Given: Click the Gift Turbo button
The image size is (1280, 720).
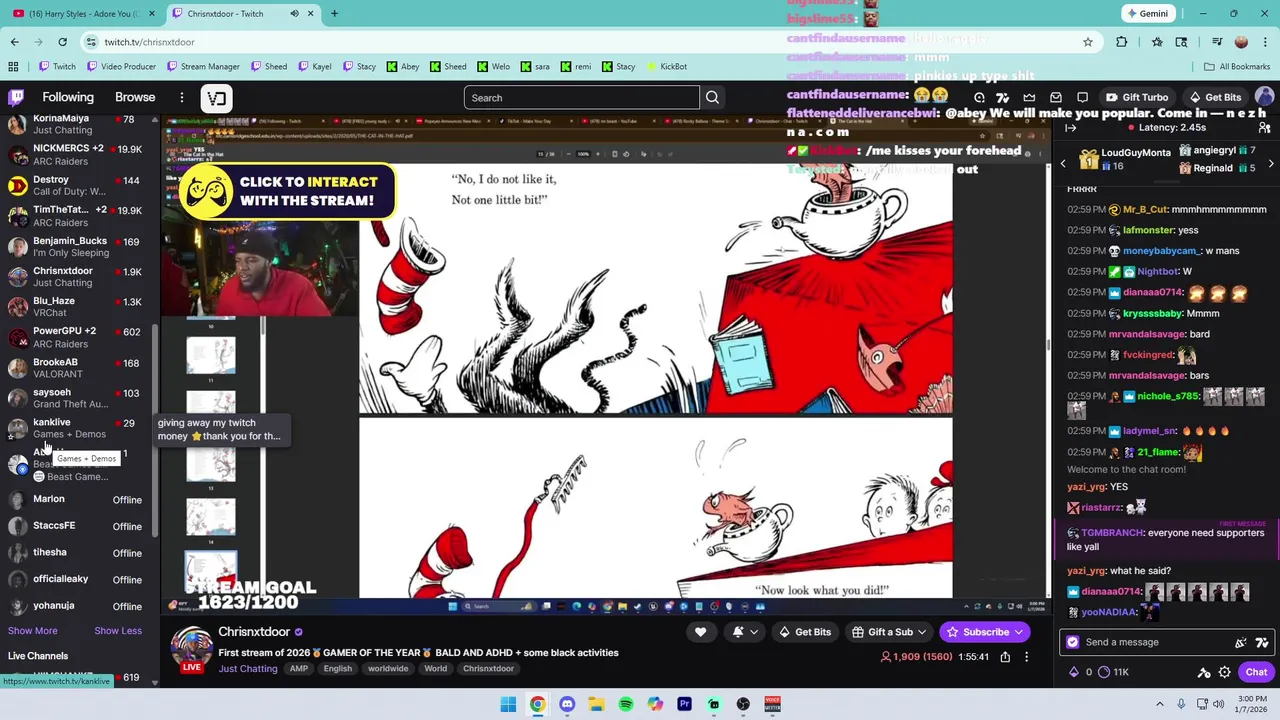Looking at the screenshot, I should tap(1137, 97).
